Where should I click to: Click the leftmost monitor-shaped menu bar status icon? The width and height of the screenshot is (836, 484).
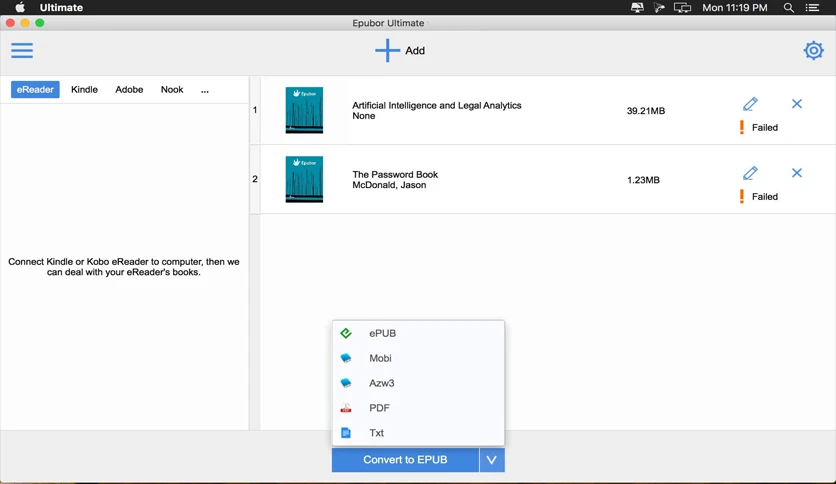tap(637, 7)
